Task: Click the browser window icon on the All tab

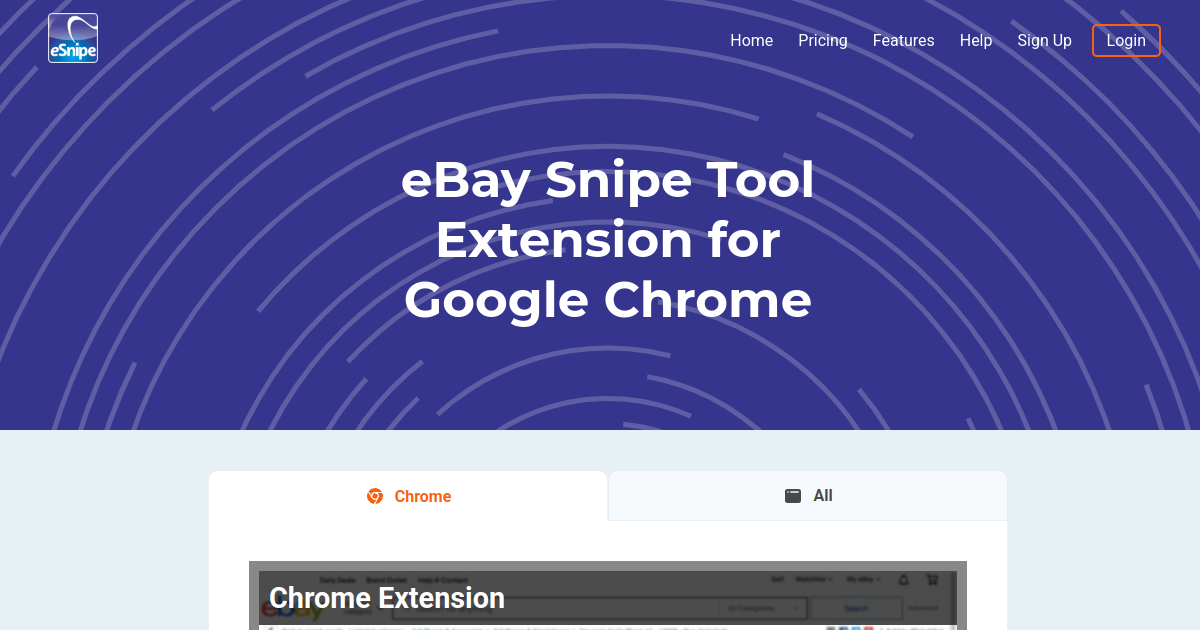Action: click(792, 495)
